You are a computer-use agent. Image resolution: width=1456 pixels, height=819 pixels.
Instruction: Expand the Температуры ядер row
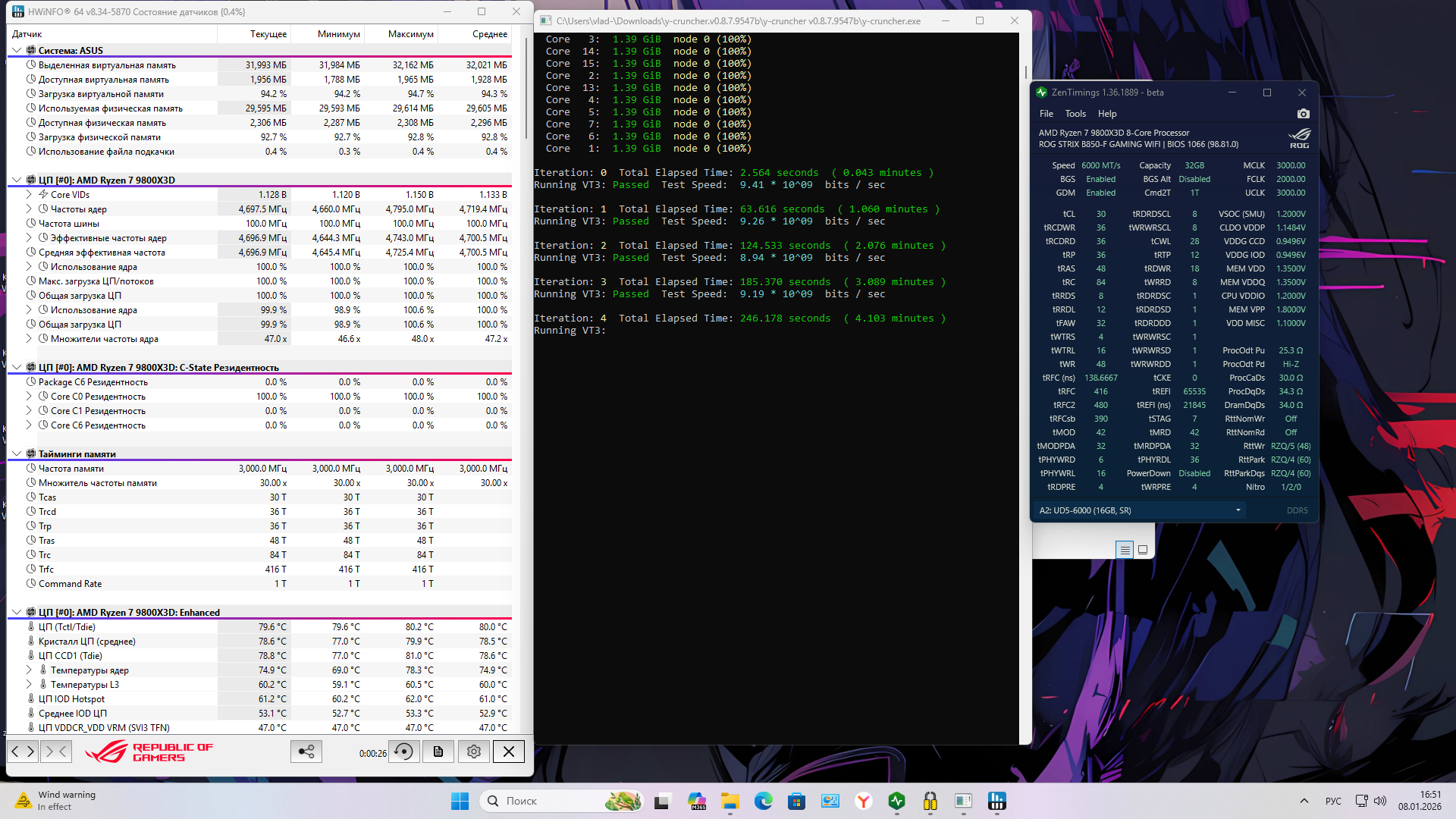pos(29,670)
